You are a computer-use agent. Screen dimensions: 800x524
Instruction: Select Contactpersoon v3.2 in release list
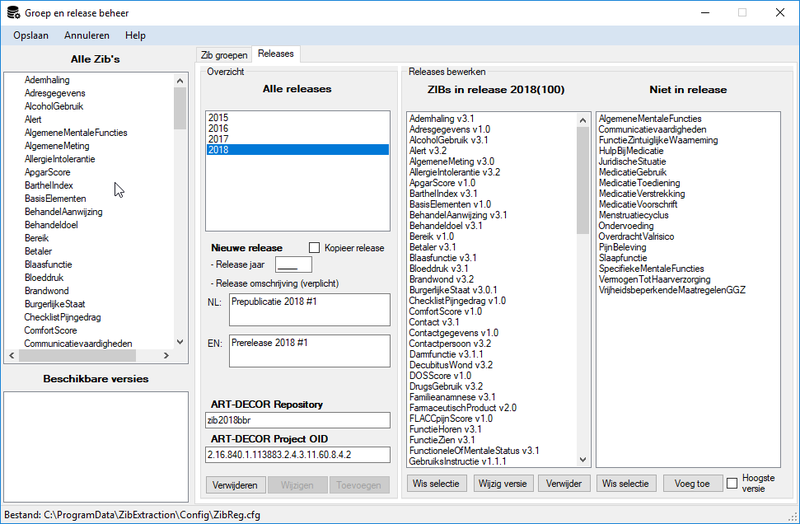pos(450,343)
